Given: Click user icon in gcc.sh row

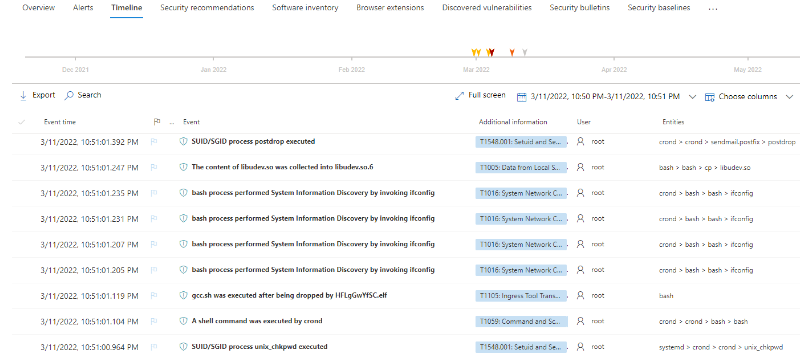Looking at the screenshot, I should click(x=580, y=295).
